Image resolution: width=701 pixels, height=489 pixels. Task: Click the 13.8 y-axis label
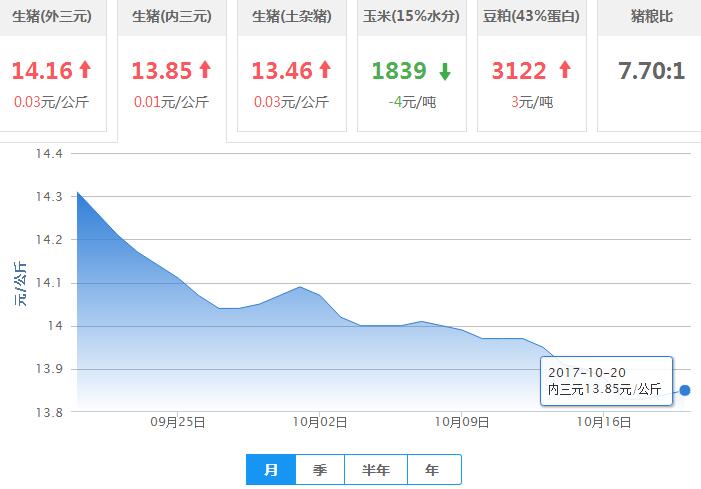click(49, 413)
